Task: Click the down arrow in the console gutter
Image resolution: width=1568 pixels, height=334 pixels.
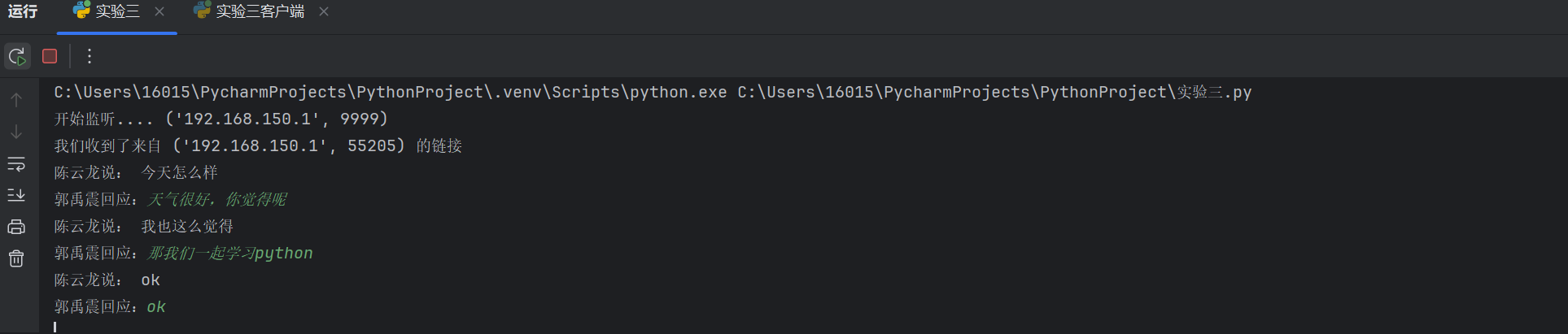Action: (16, 132)
